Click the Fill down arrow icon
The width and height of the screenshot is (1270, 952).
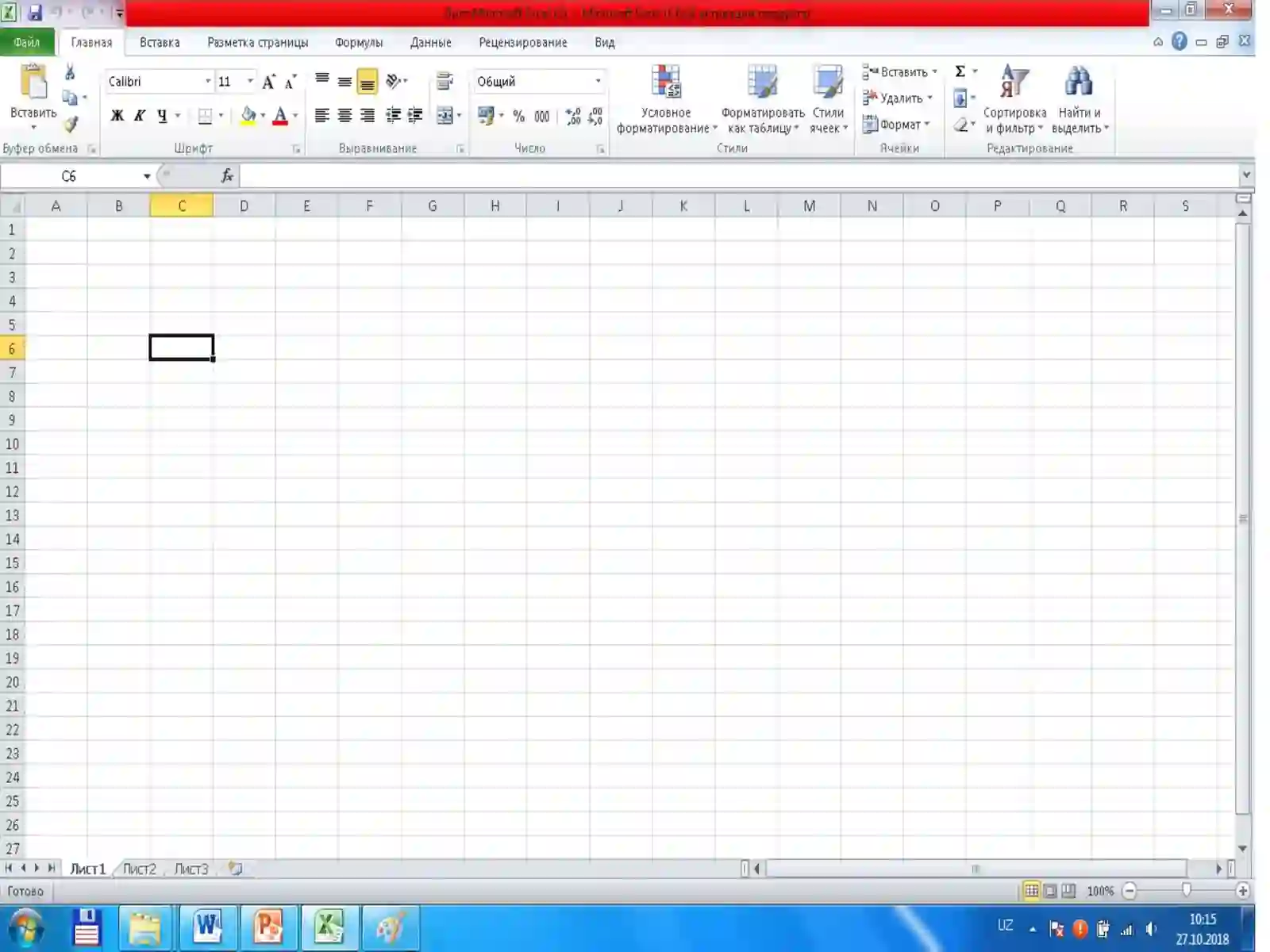click(x=960, y=98)
